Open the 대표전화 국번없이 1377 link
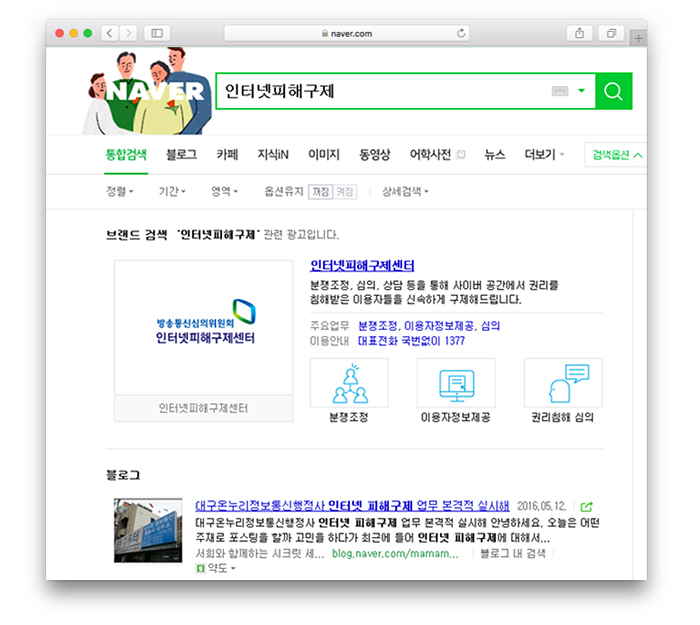700x625 pixels. [411, 341]
